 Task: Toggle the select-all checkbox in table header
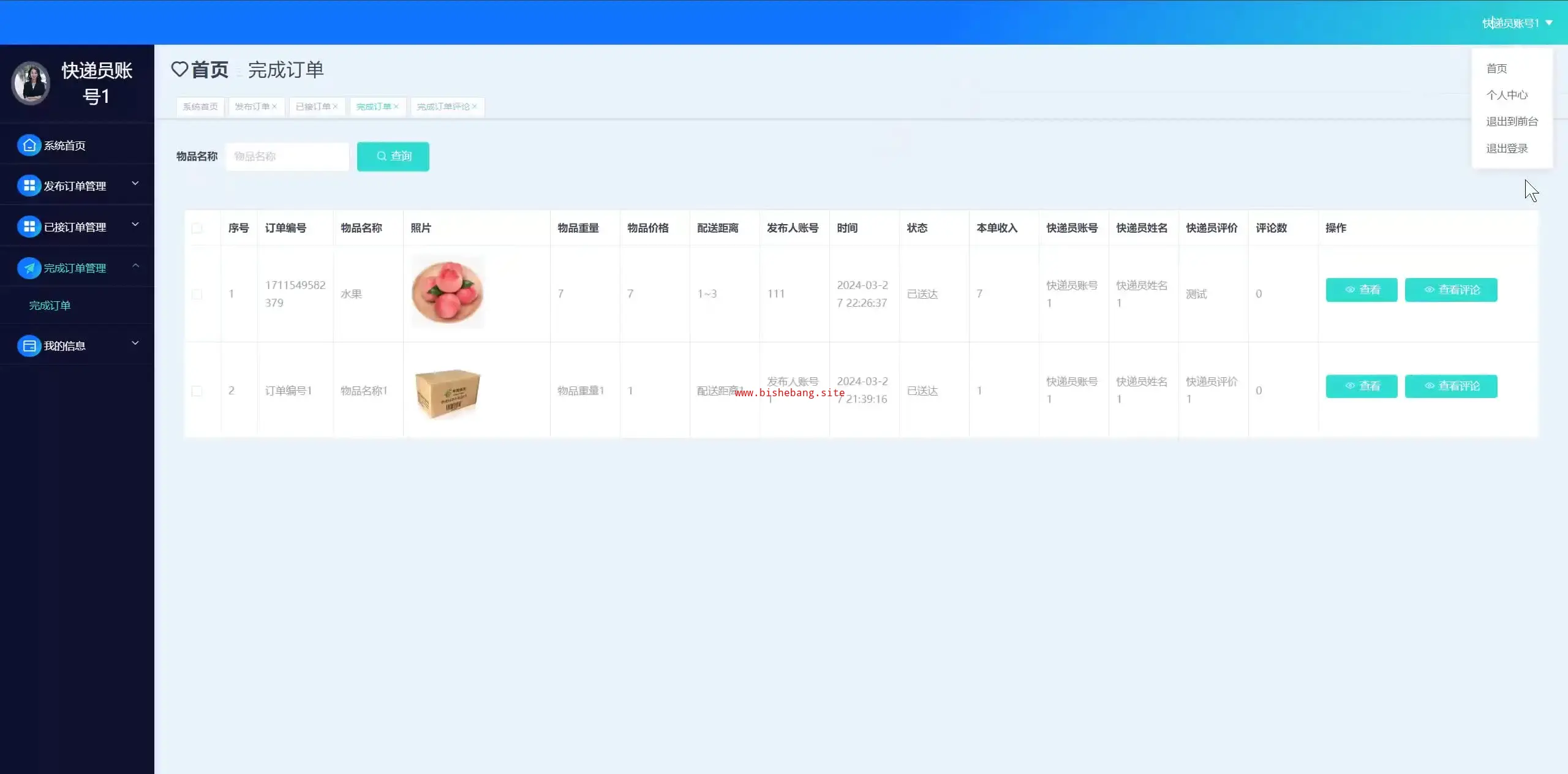[197, 228]
